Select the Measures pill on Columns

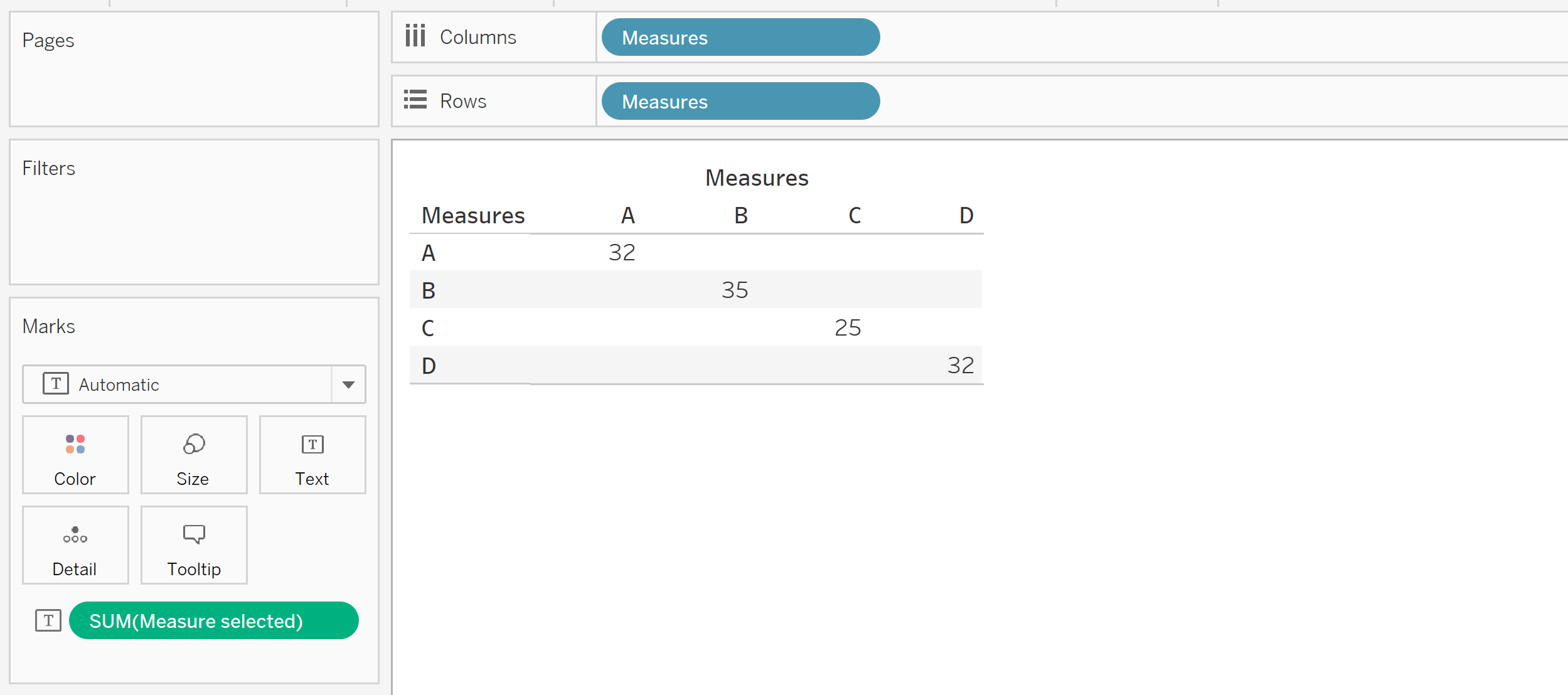[740, 38]
